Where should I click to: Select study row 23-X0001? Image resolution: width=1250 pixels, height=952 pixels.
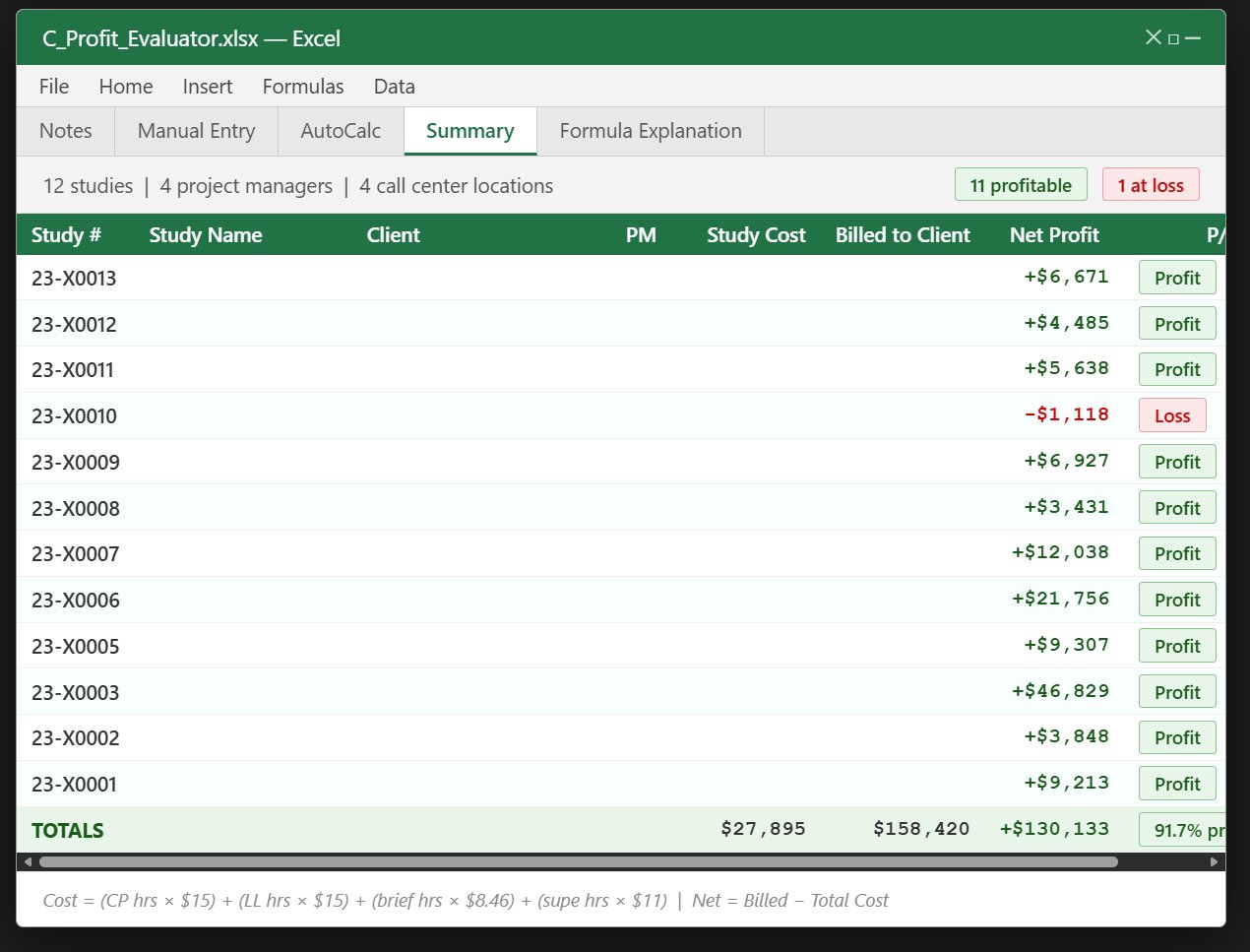(x=621, y=784)
